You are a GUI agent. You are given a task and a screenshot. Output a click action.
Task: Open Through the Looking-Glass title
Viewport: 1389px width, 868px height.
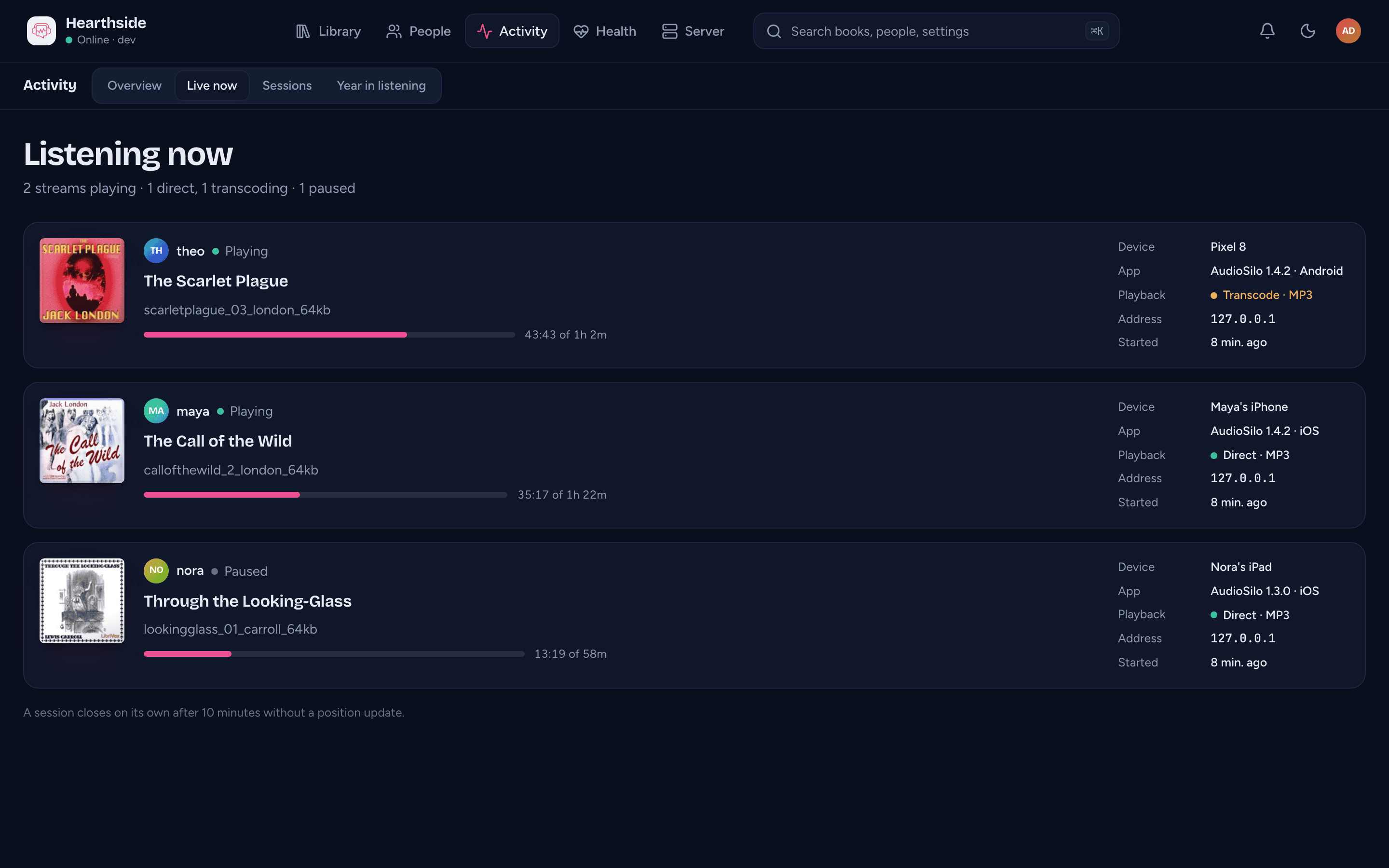[x=247, y=601]
